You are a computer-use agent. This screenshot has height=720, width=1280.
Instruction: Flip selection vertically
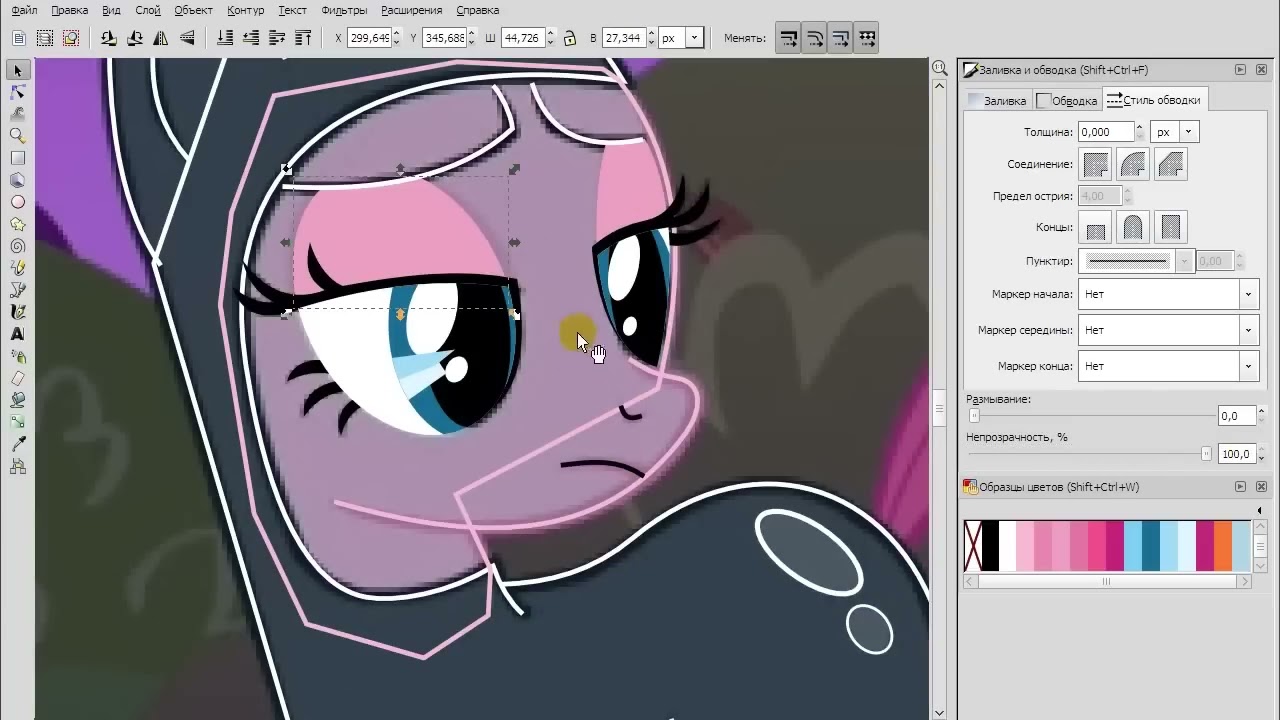tap(186, 38)
